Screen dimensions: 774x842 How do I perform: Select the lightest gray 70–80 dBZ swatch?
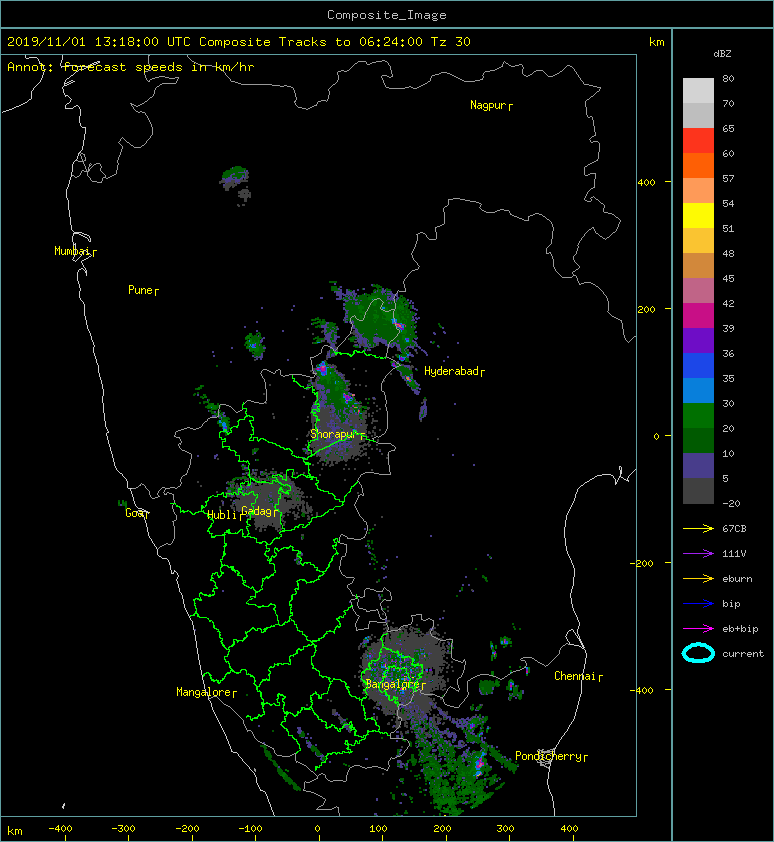click(x=698, y=91)
